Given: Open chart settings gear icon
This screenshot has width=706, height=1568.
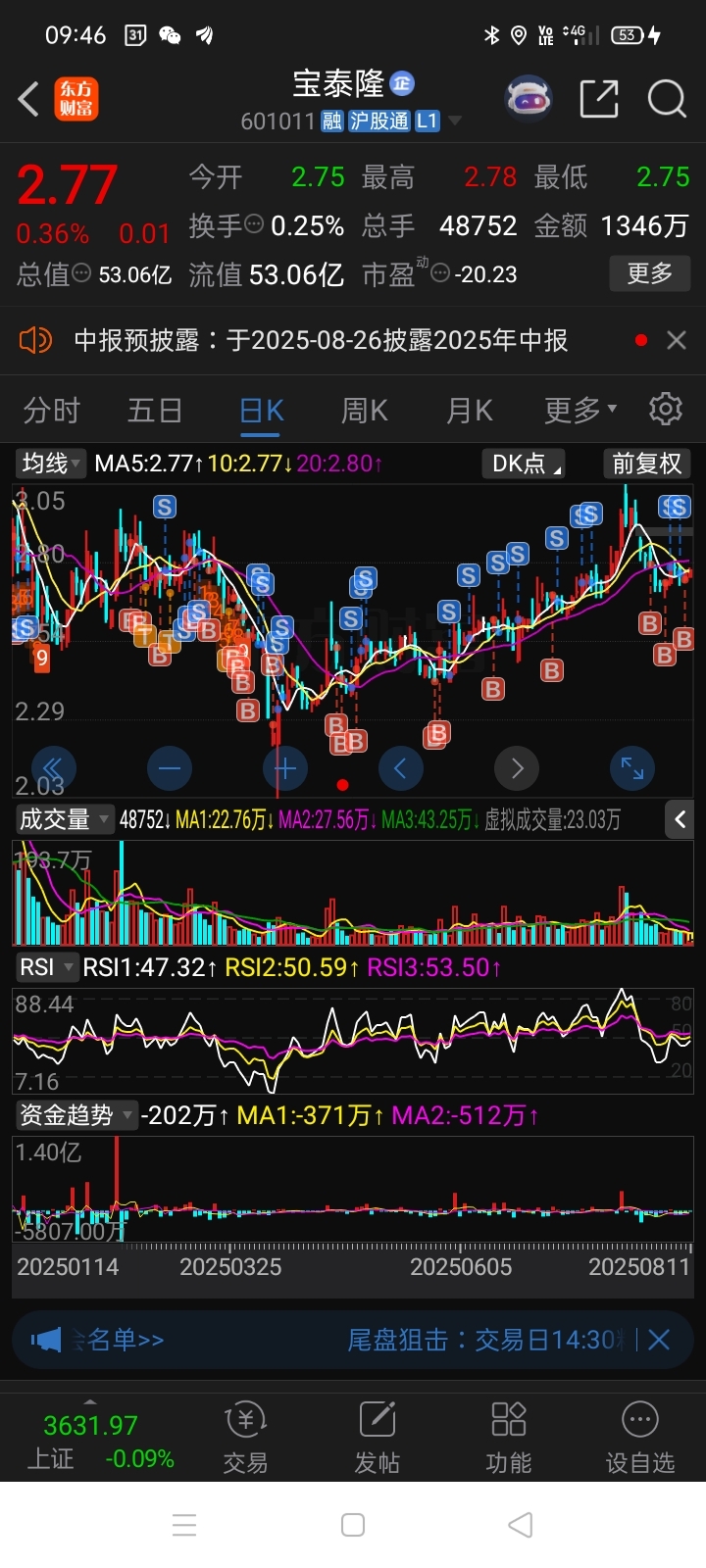Looking at the screenshot, I should (666, 409).
